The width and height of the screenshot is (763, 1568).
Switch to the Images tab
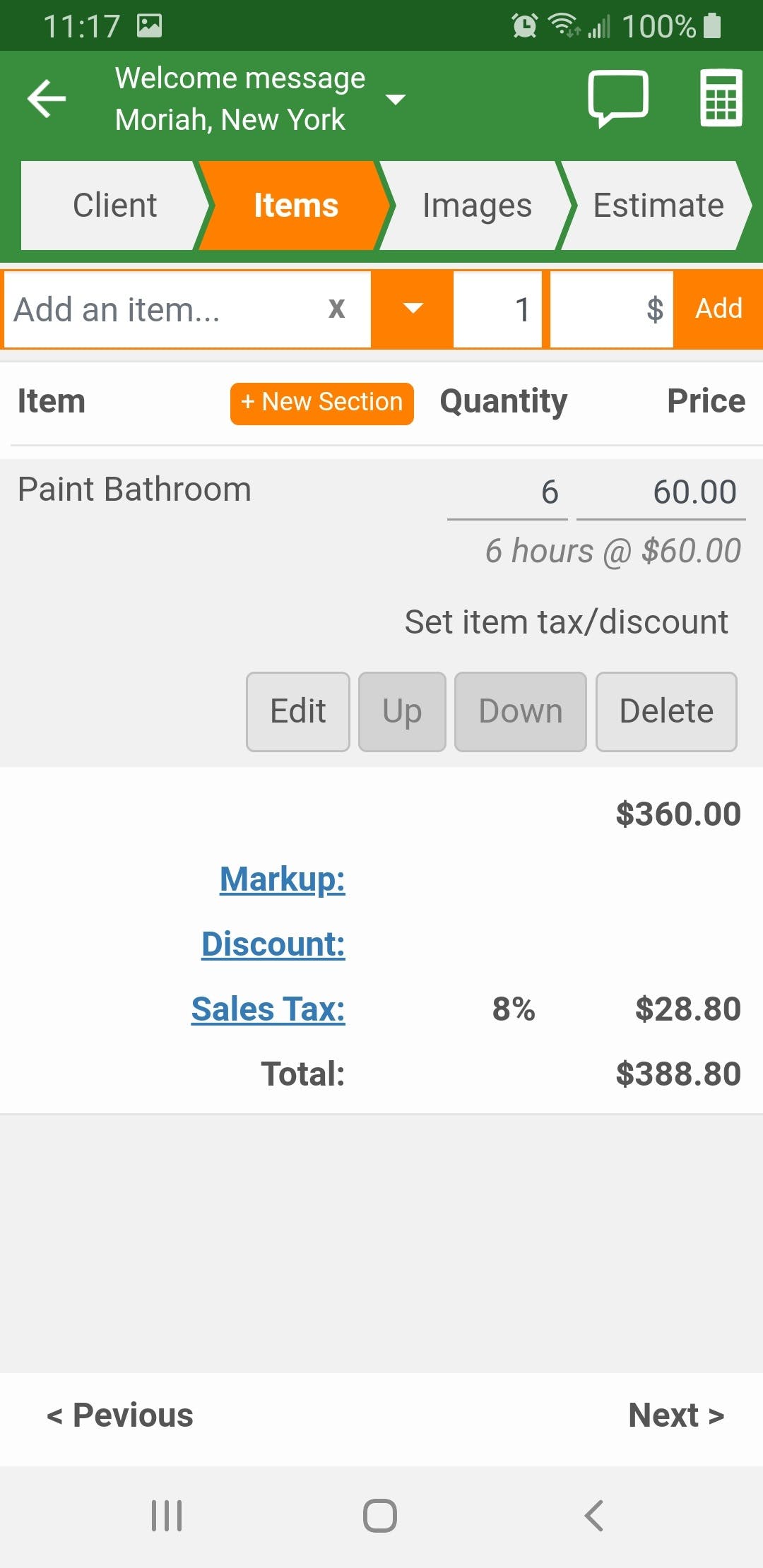pyautogui.click(x=477, y=206)
